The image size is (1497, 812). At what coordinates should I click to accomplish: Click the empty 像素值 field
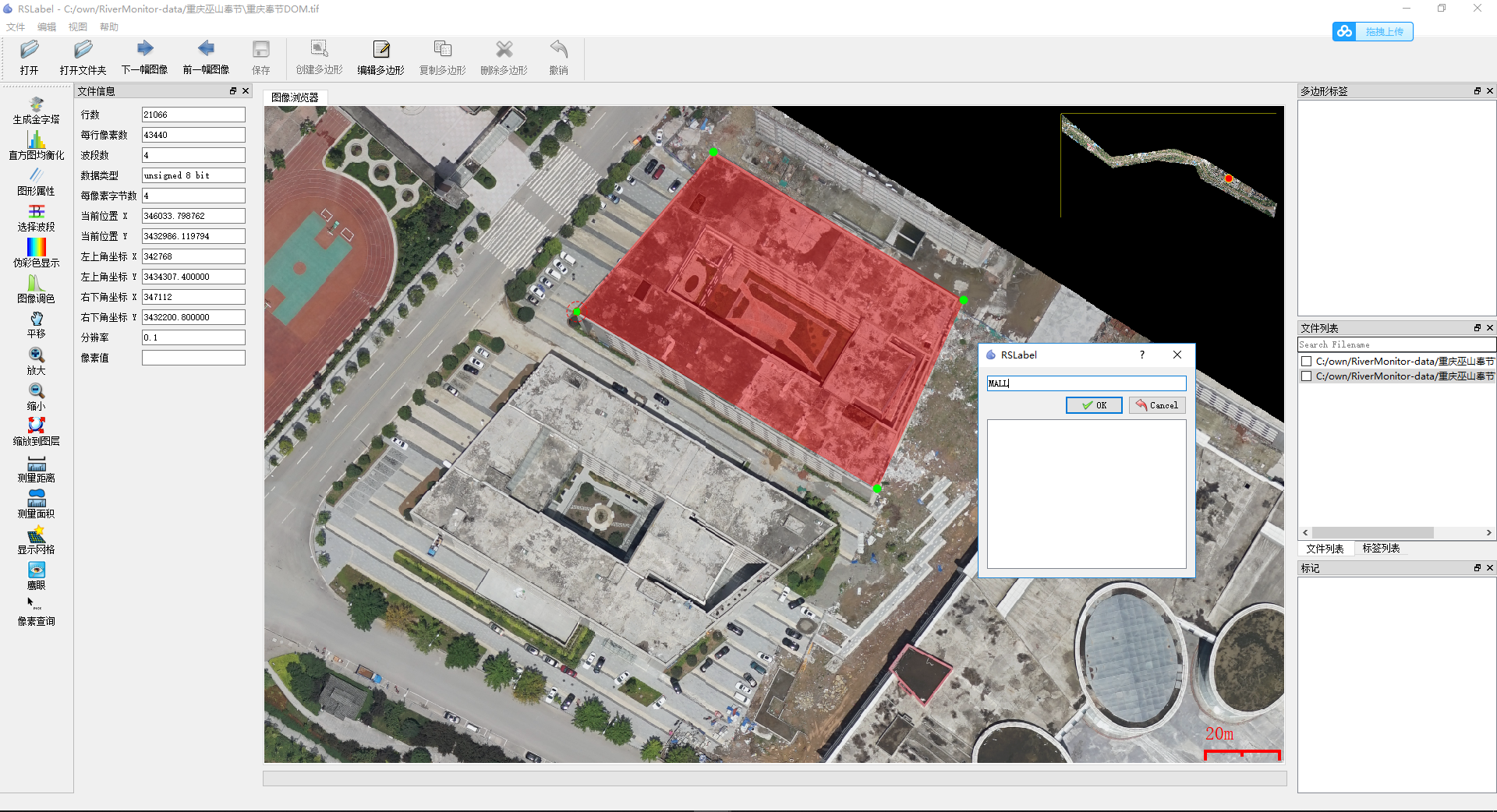point(193,358)
